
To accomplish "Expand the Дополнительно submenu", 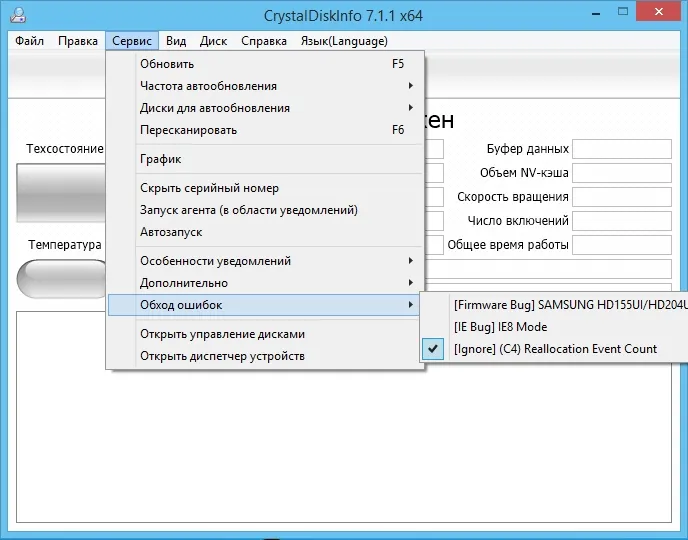I will tap(265, 283).
